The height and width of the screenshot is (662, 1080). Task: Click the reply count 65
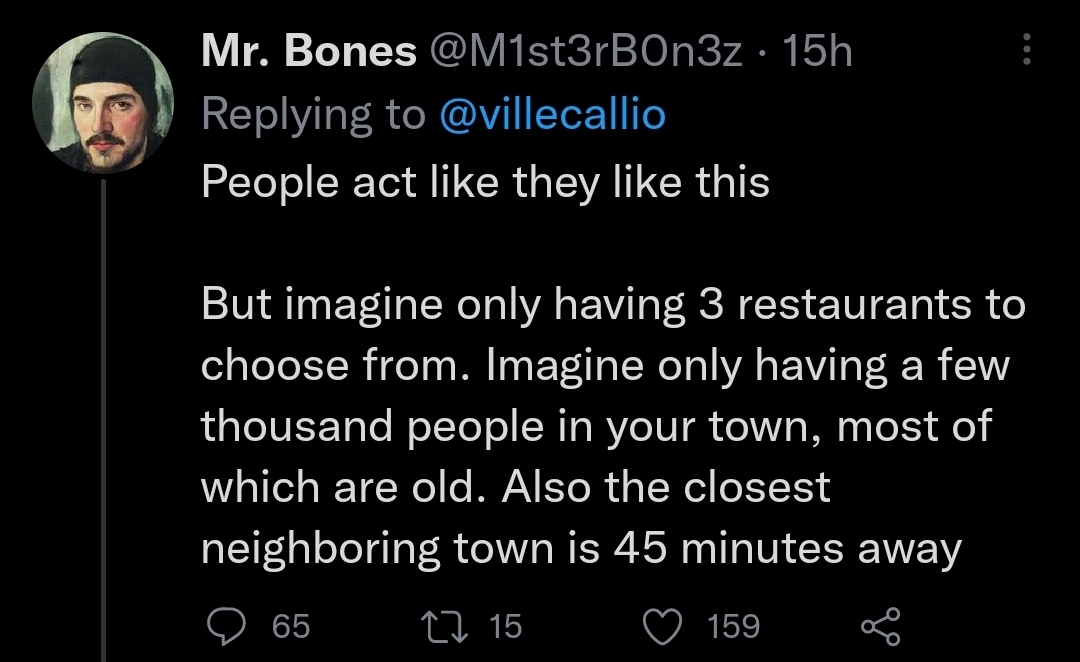click(x=291, y=627)
